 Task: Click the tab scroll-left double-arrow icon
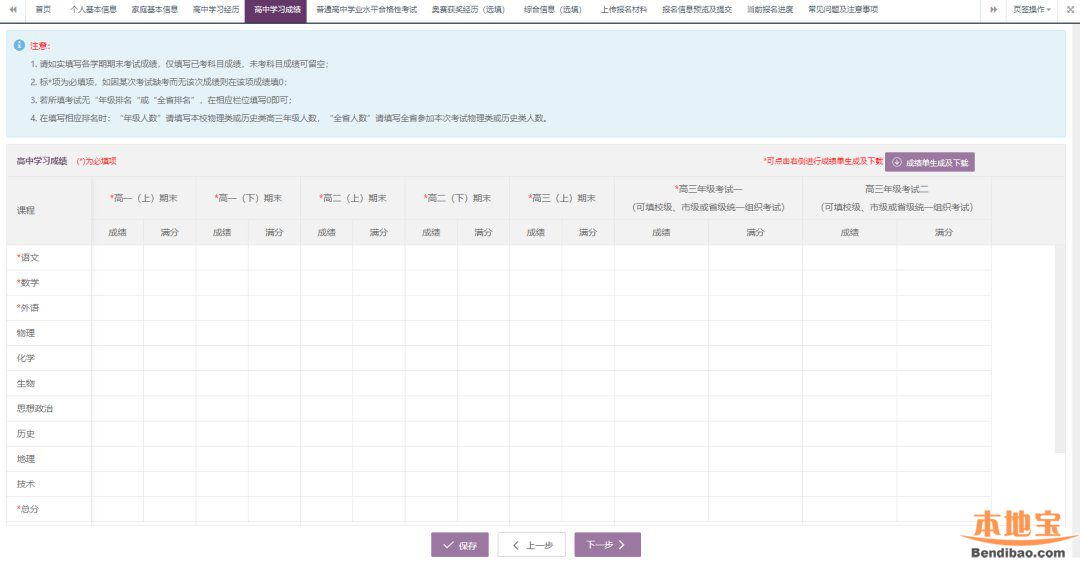click(13, 9)
